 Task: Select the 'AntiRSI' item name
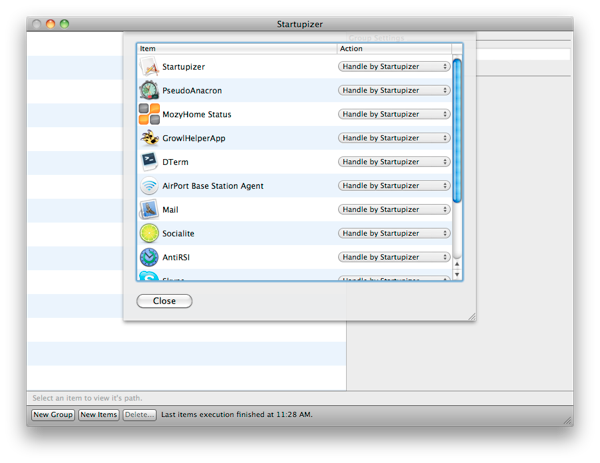tap(176, 257)
